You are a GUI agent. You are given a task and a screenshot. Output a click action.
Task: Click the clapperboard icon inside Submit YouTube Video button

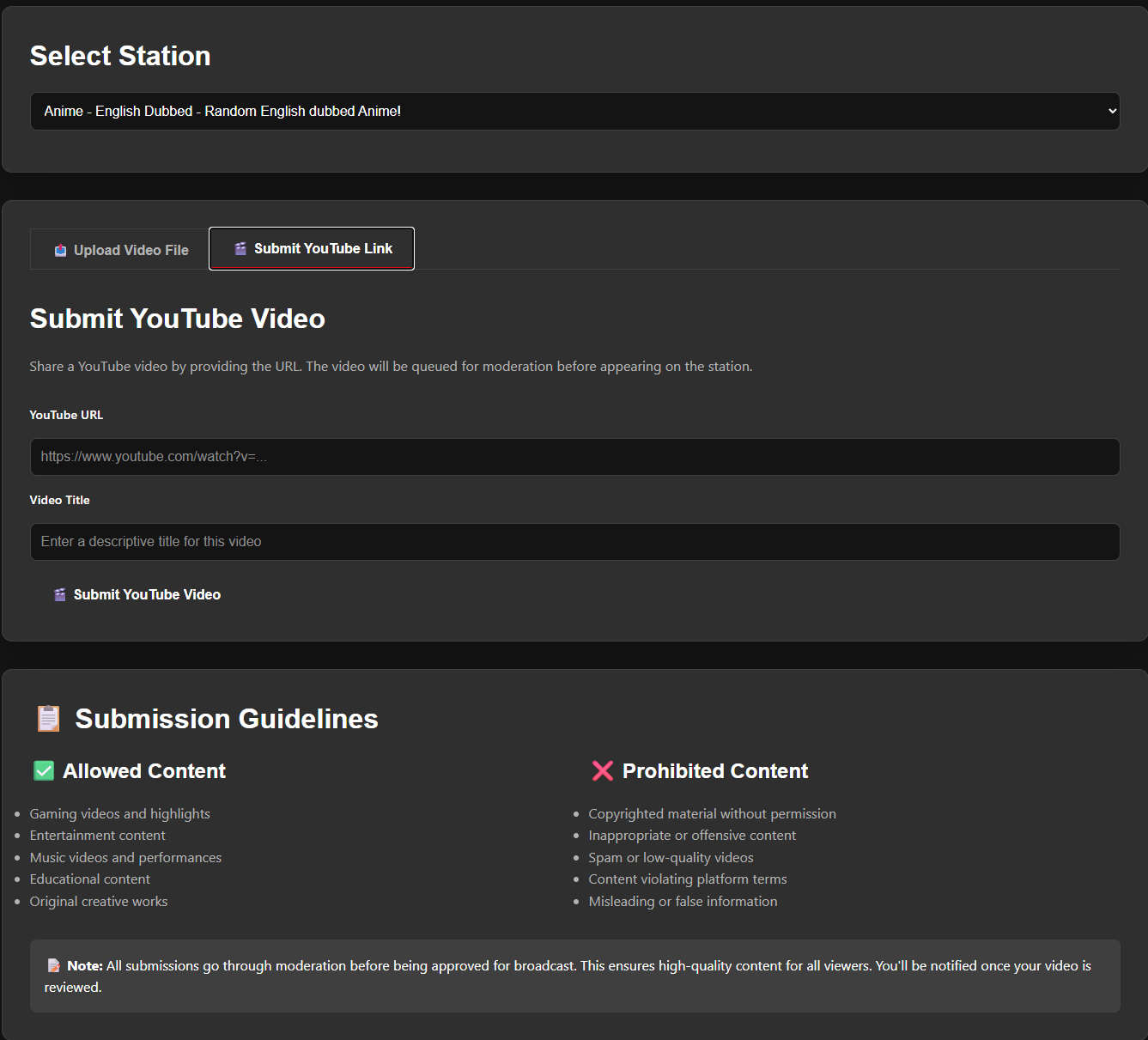click(x=59, y=593)
